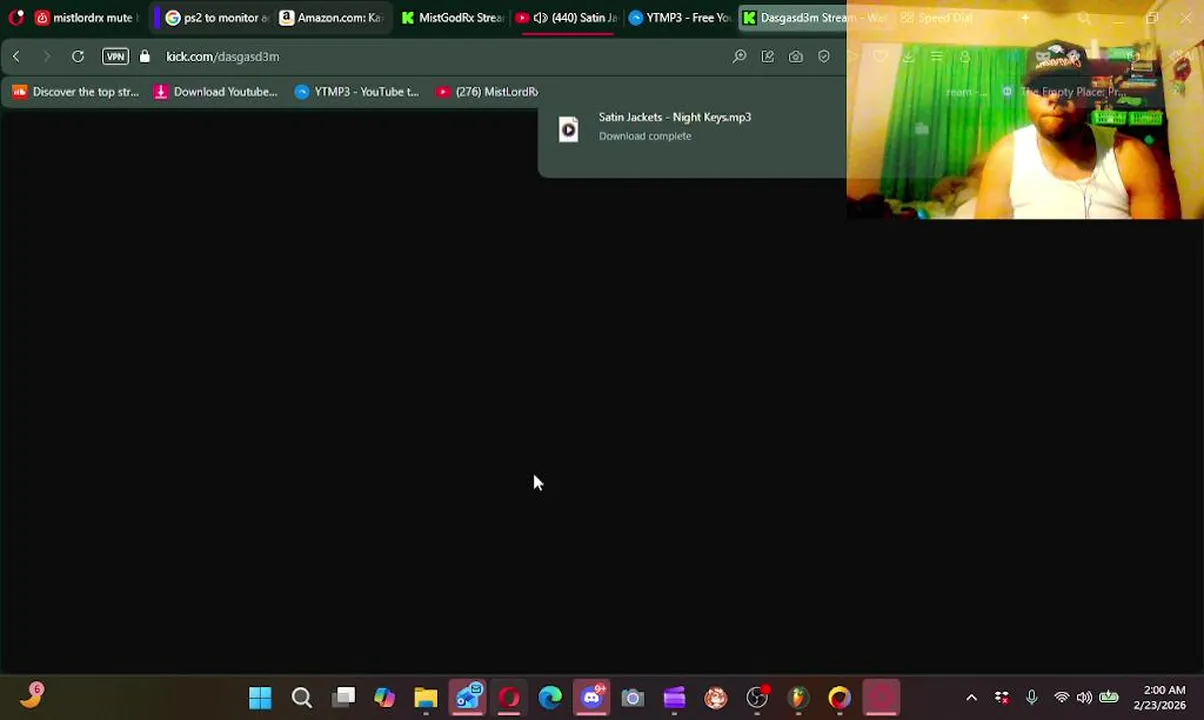
Task: Open File Explorer from the taskbar
Action: pyautogui.click(x=426, y=697)
